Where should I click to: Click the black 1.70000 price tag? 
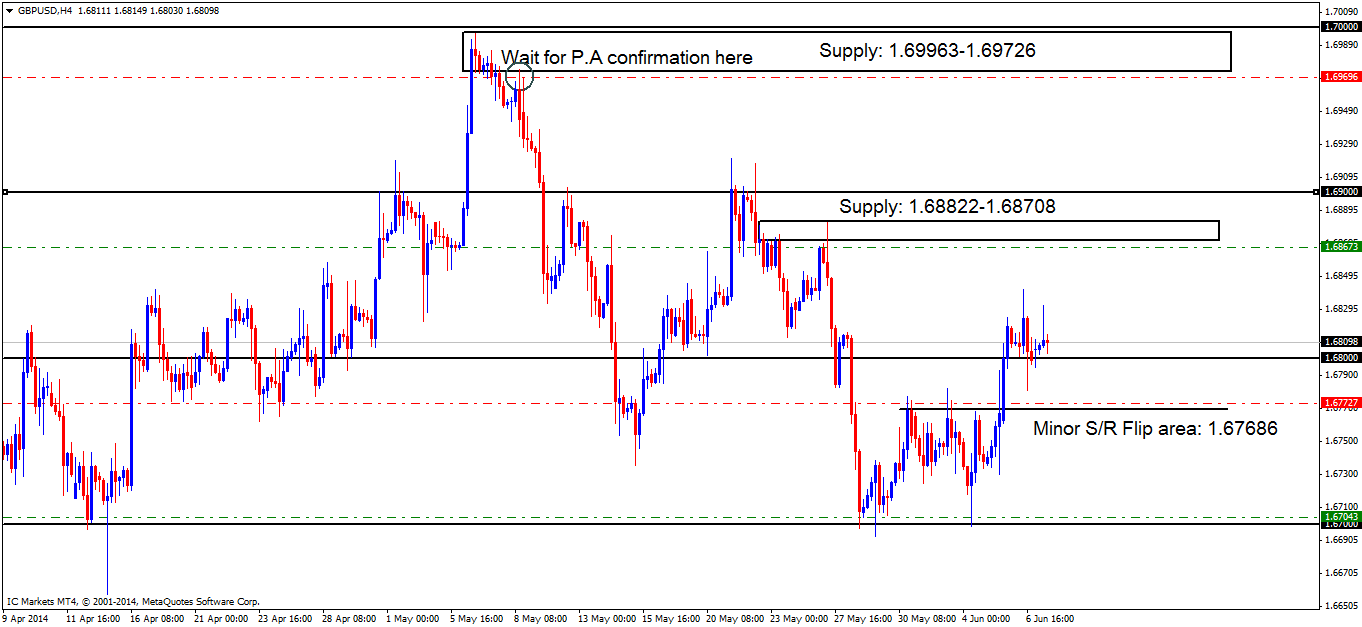click(x=1340, y=27)
